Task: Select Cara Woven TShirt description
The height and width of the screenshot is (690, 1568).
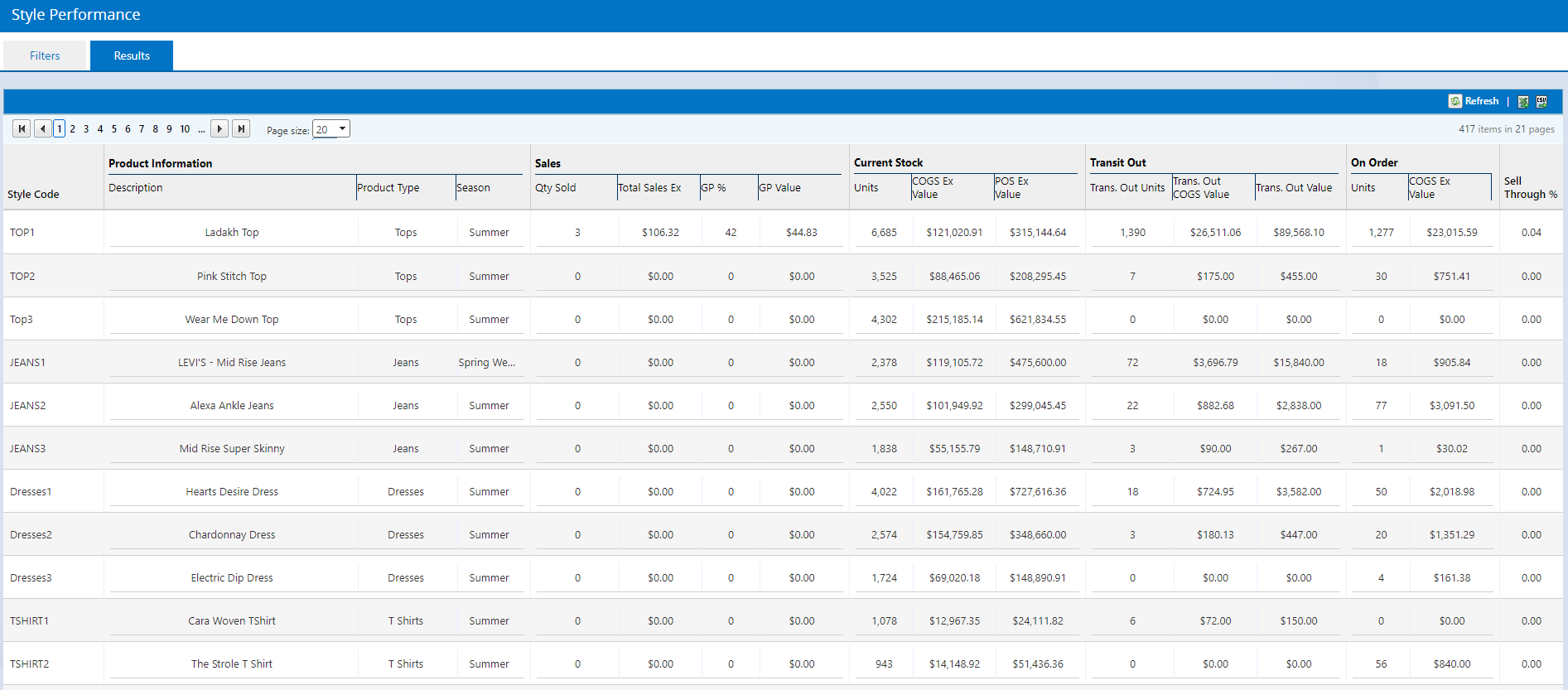Action: tap(232, 621)
